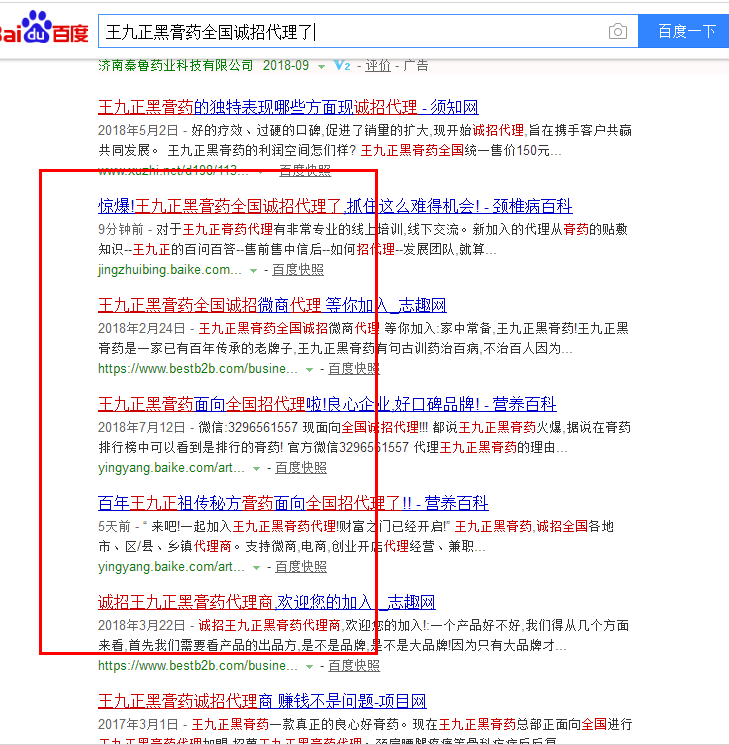This screenshot has width=729, height=745.
Task: Expand dropdown arrow for 5天前 yingyang result
Action: point(257,568)
